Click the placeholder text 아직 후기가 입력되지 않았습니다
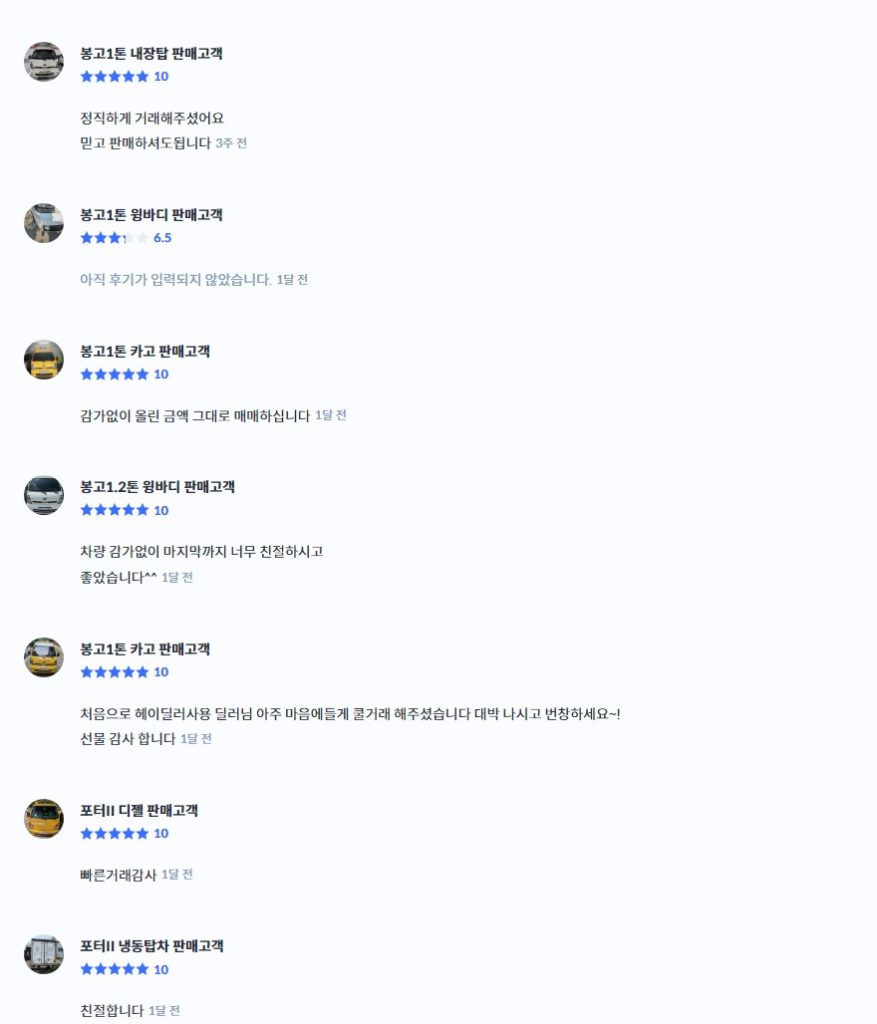Viewport: 877px width, 1024px height. pos(176,280)
